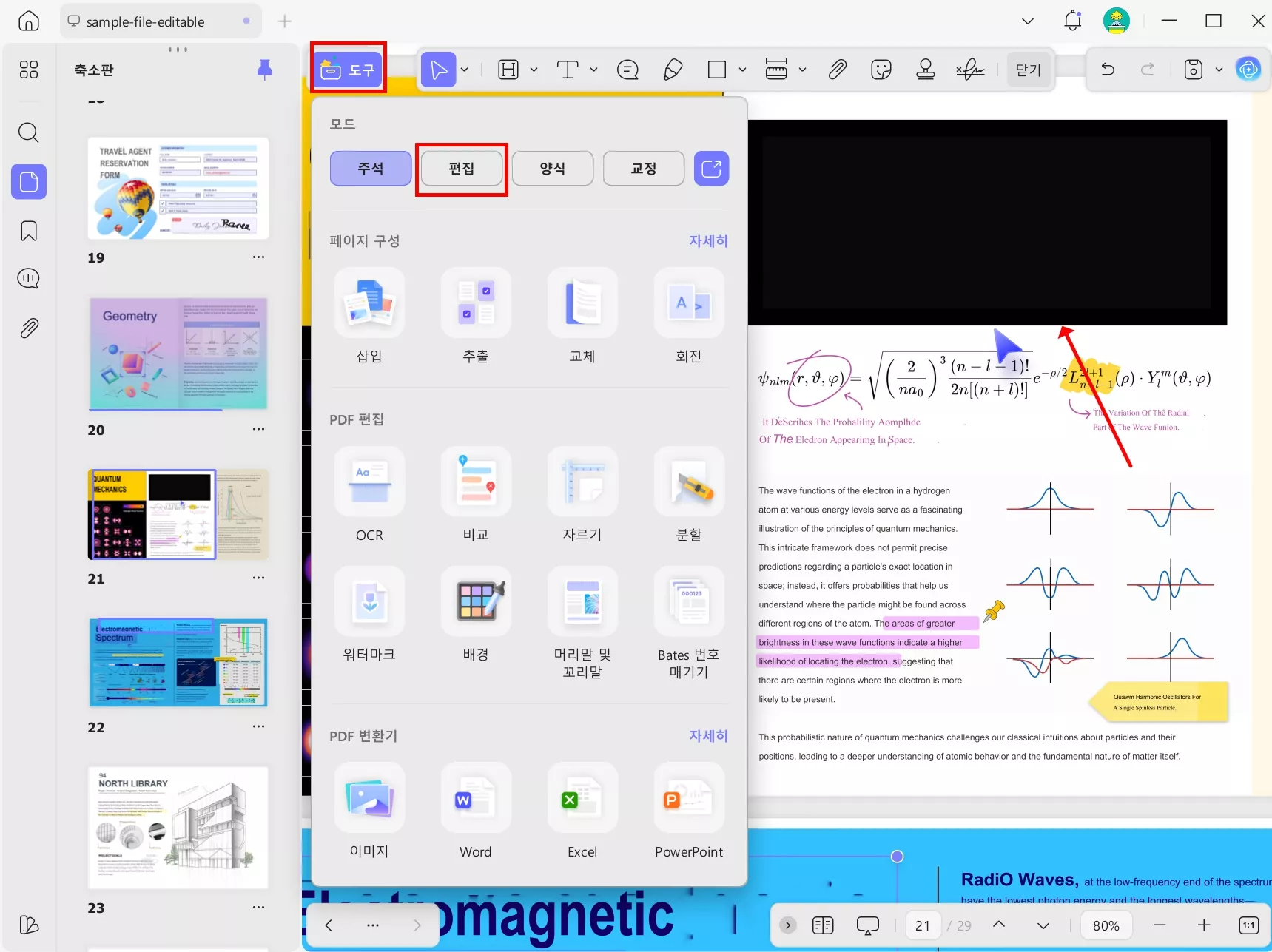Open the attachments sidebar panel
Viewport: 1272px width, 952px height.
pyautogui.click(x=28, y=328)
